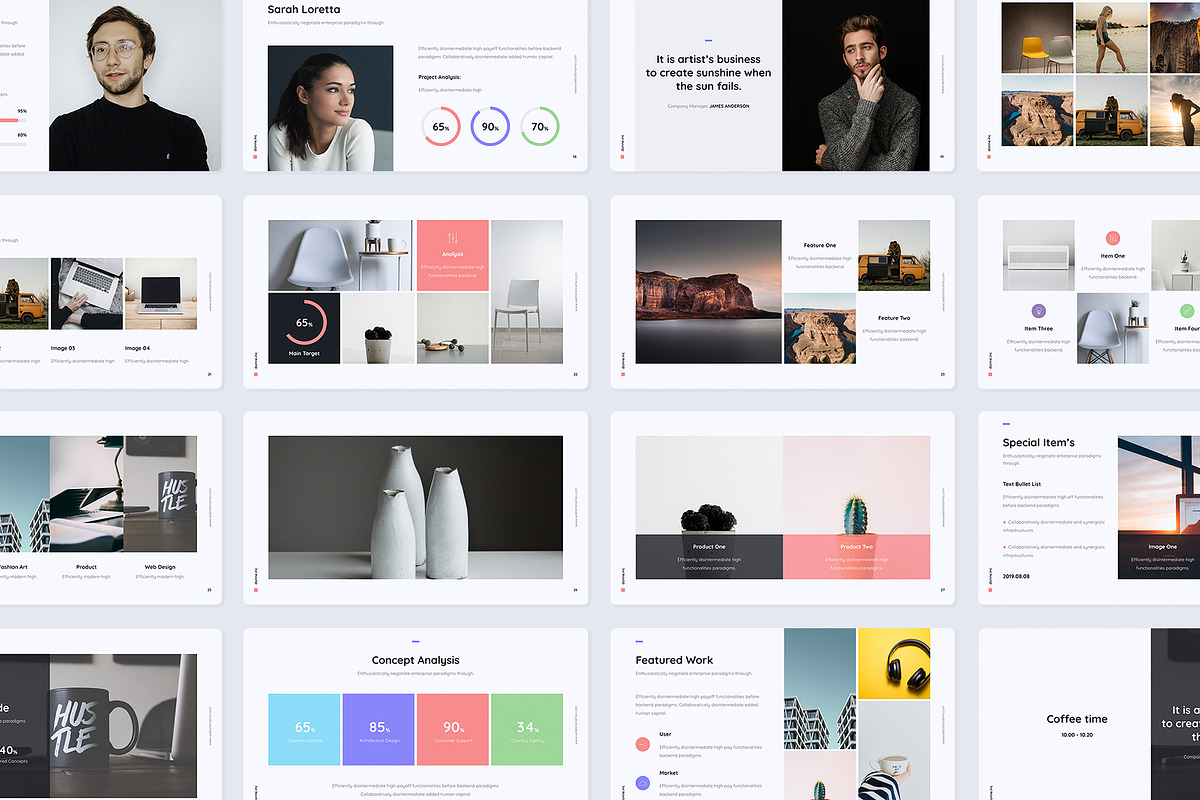Click the Market label in Featured Work
Screen dimensions: 1200x800
tap(668, 773)
